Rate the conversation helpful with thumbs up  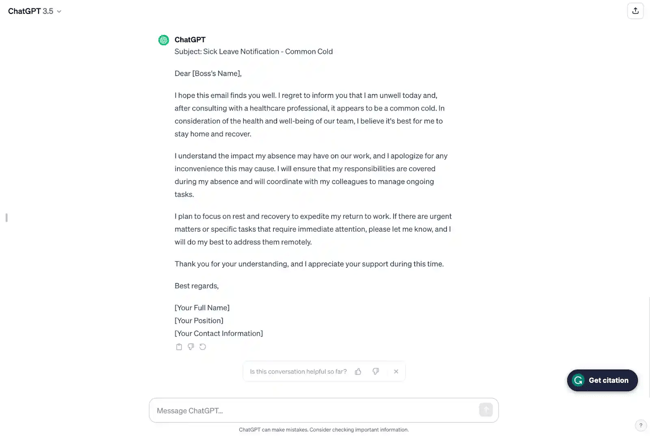[x=358, y=372]
